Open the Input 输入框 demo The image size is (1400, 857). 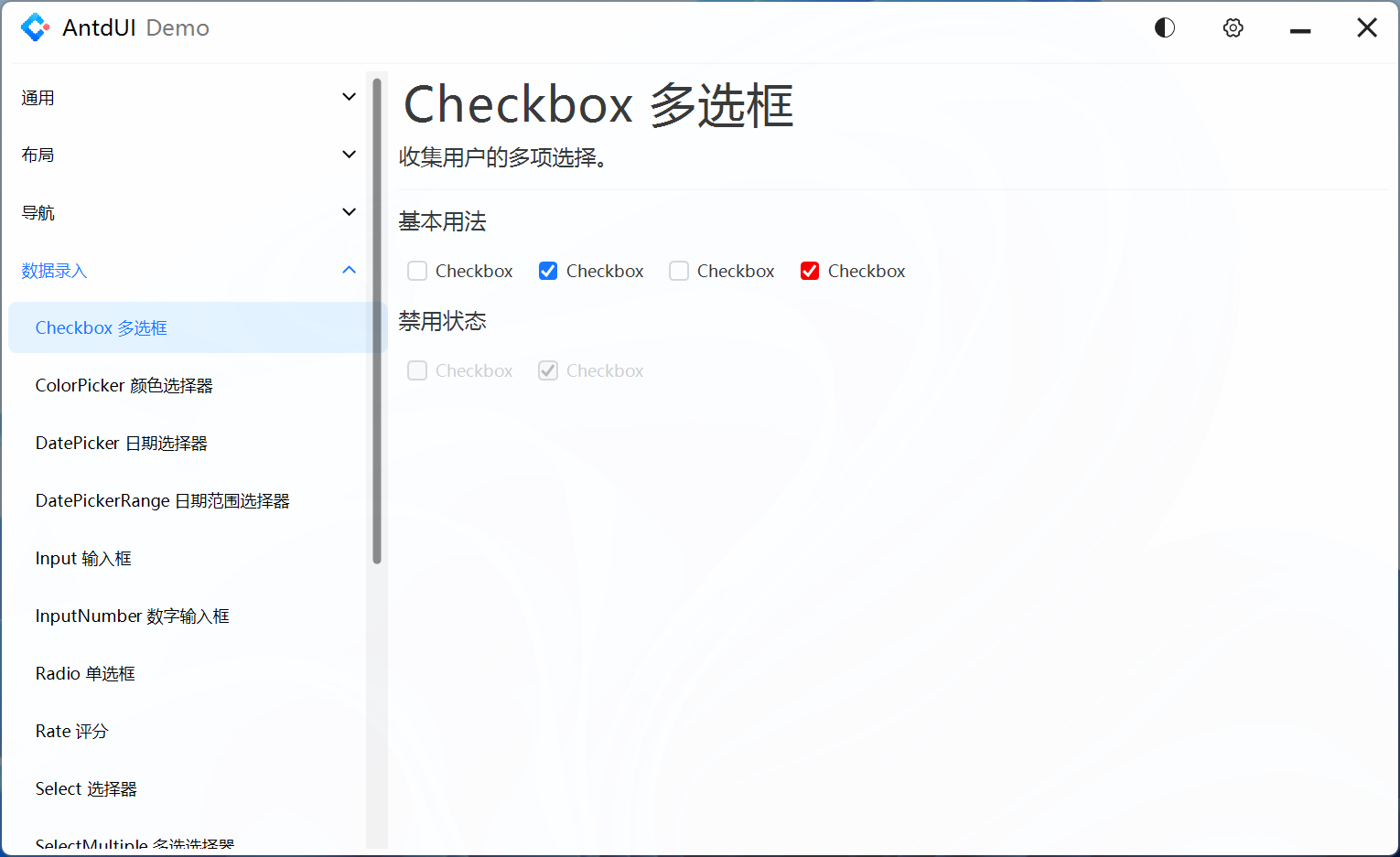tap(84, 558)
